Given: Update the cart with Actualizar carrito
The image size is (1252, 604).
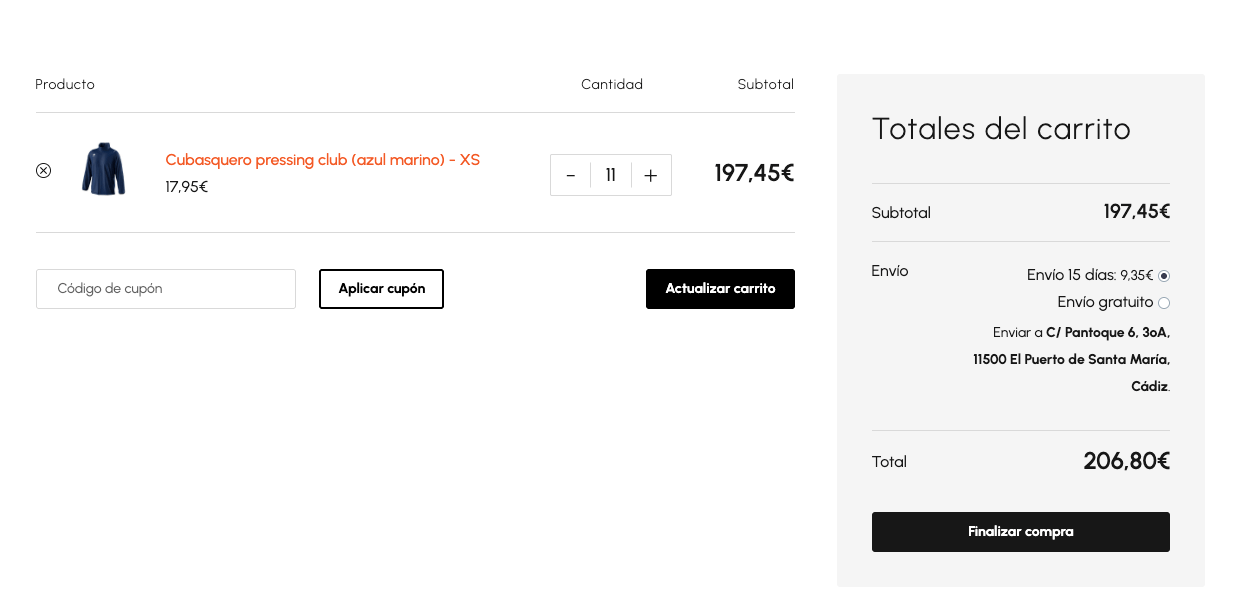Looking at the screenshot, I should [x=720, y=289].
